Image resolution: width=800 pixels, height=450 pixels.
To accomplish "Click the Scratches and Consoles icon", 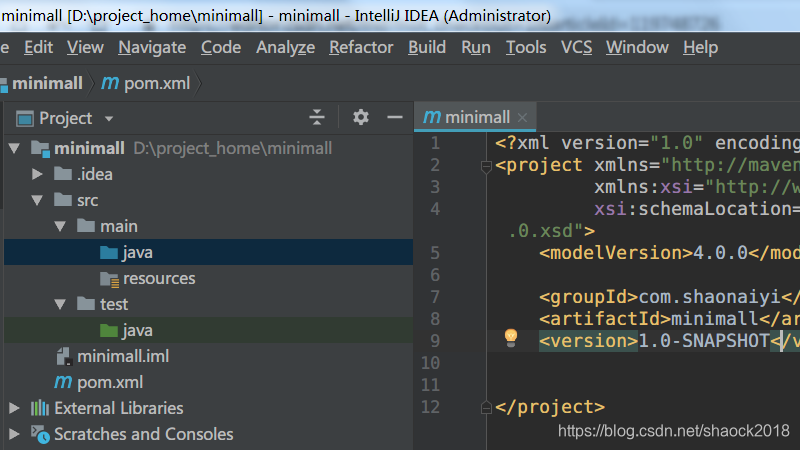I will tap(40, 434).
